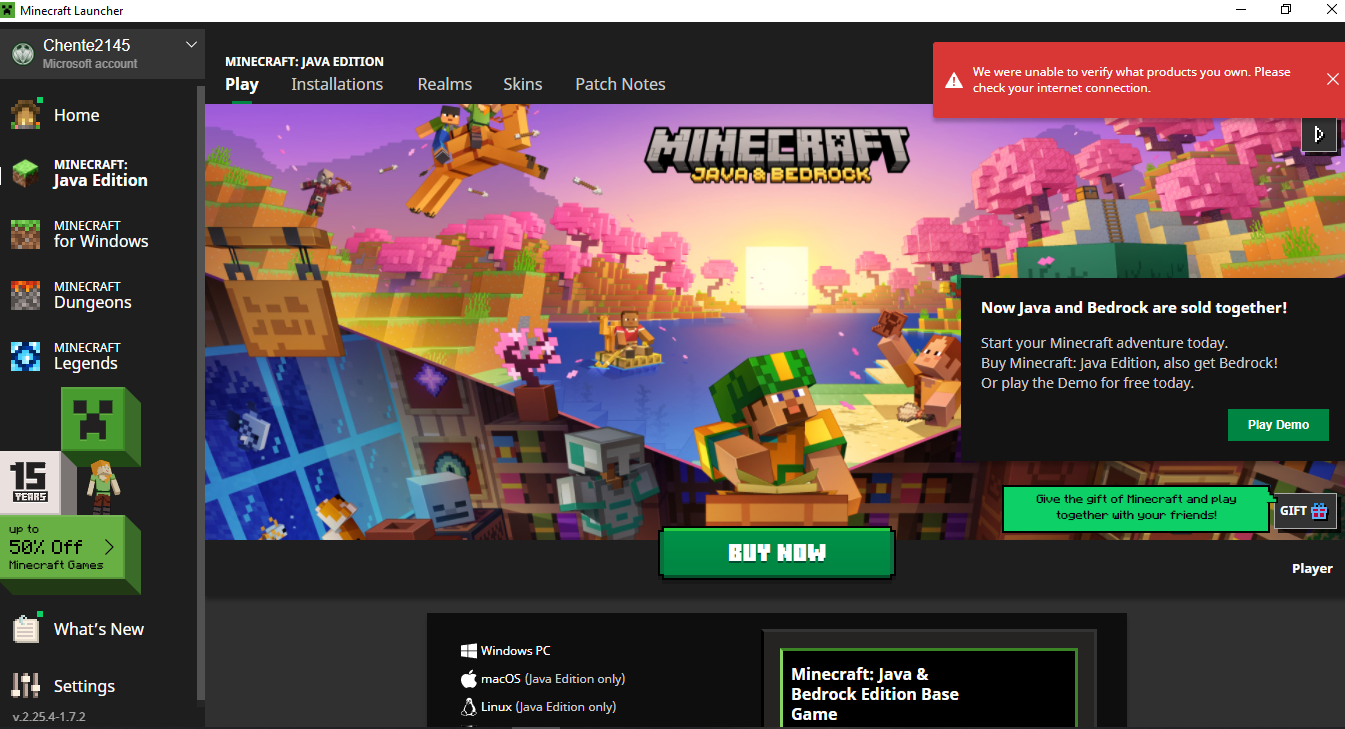Screen dimensions: 1345x729
Task: Launch the Minecraft Legends icon
Action: click(x=25, y=356)
